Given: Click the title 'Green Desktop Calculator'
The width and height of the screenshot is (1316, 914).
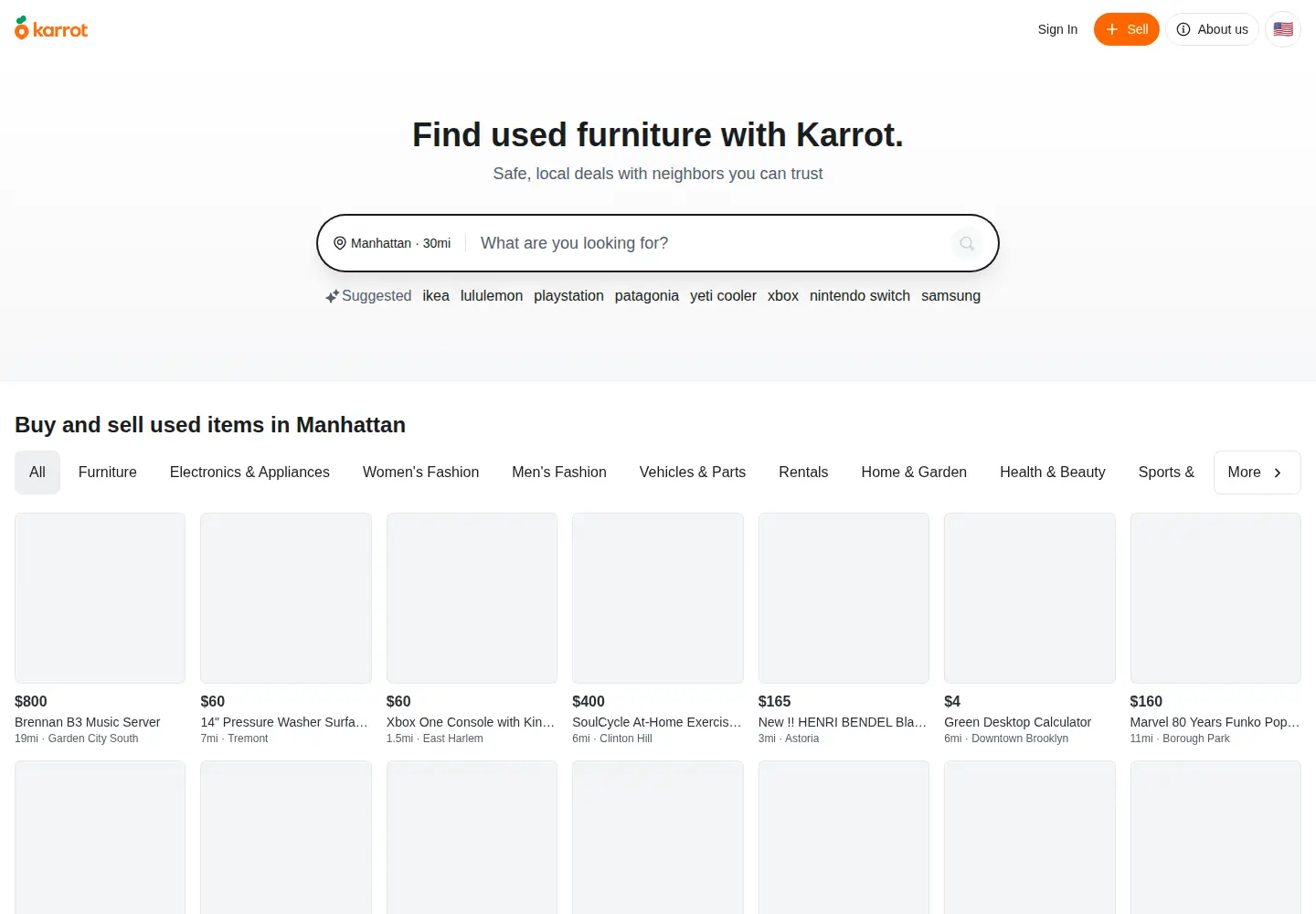Looking at the screenshot, I should [x=1017, y=722].
